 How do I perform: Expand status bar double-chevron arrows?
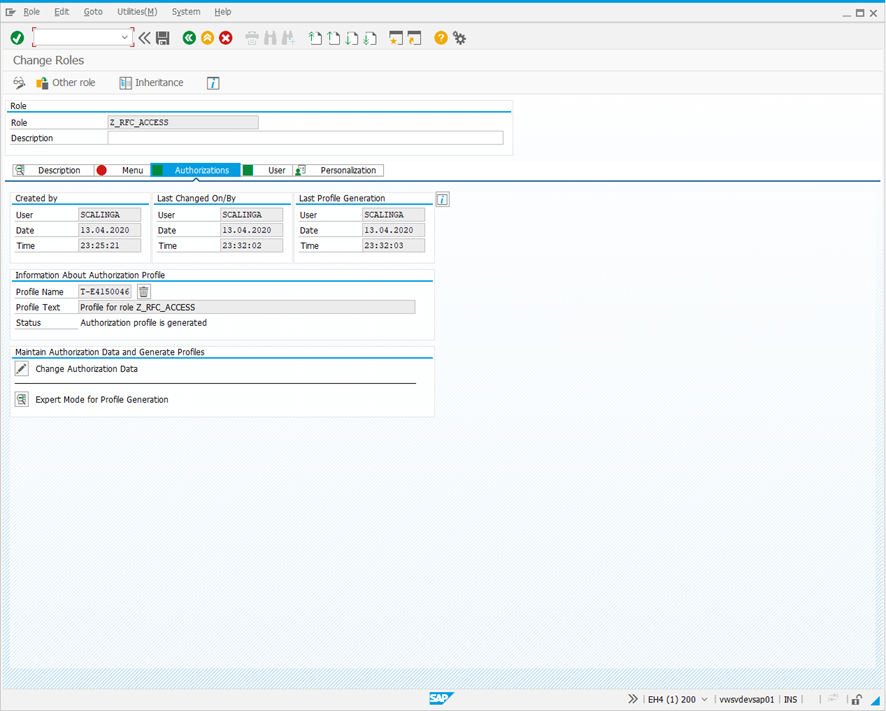click(632, 699)
